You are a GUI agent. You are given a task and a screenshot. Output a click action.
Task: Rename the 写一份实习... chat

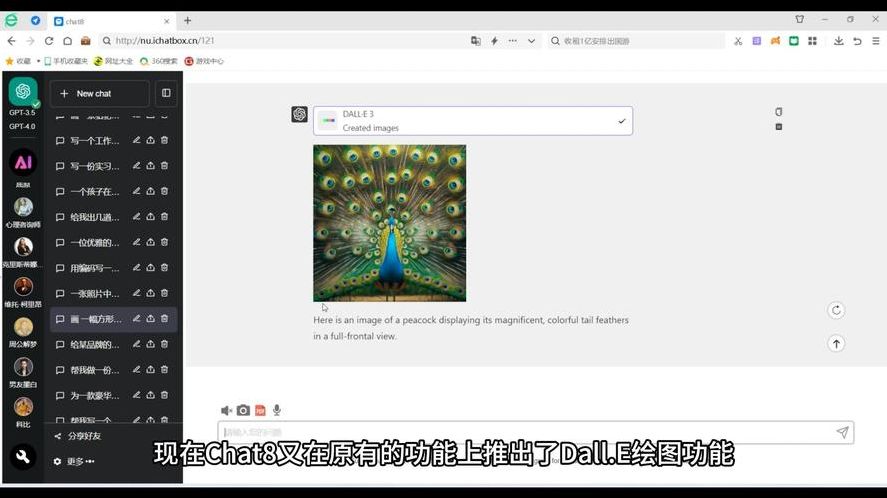point(136,165)
